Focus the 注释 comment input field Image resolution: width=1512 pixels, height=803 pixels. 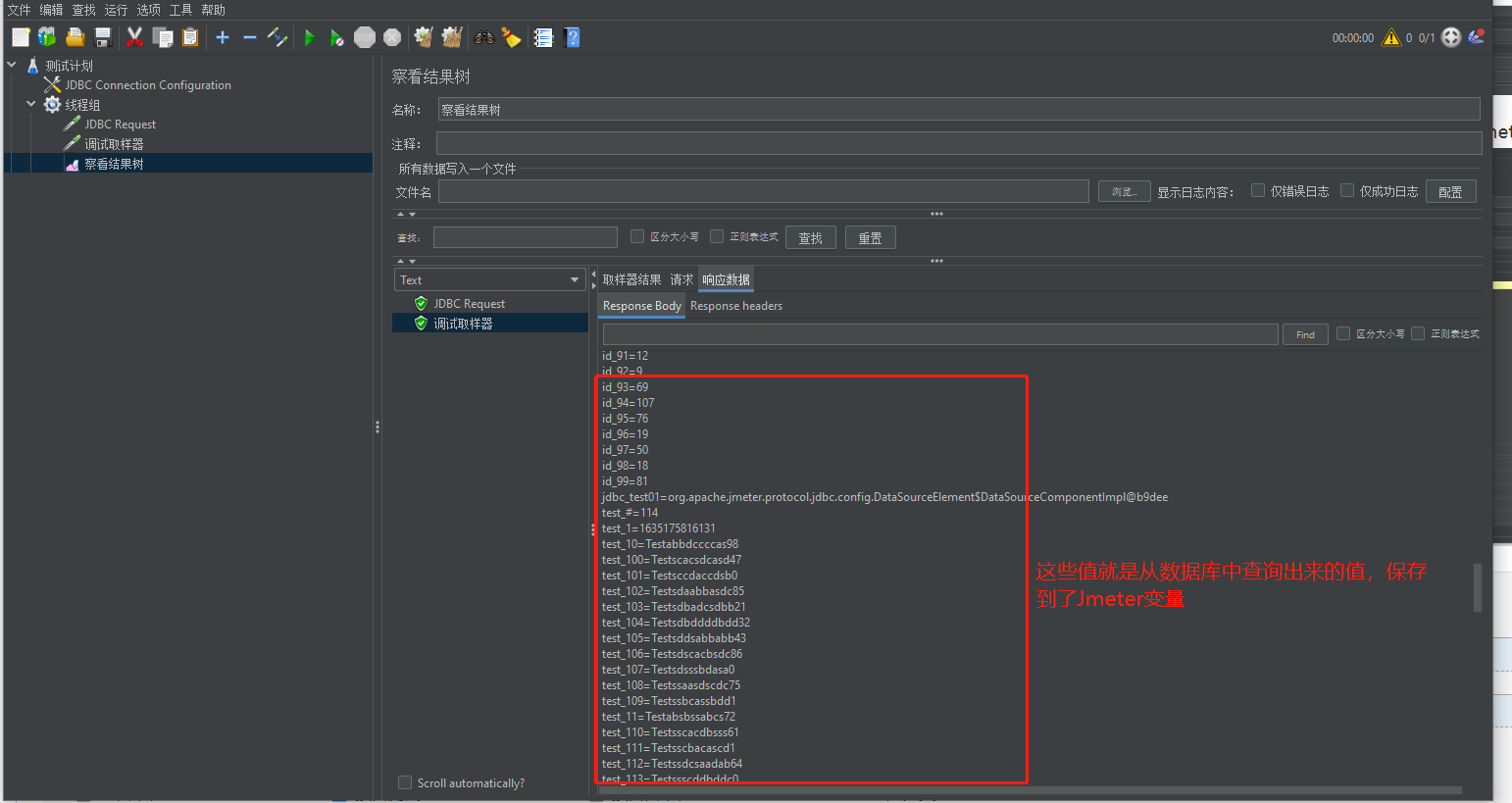(x=958, y=143)
